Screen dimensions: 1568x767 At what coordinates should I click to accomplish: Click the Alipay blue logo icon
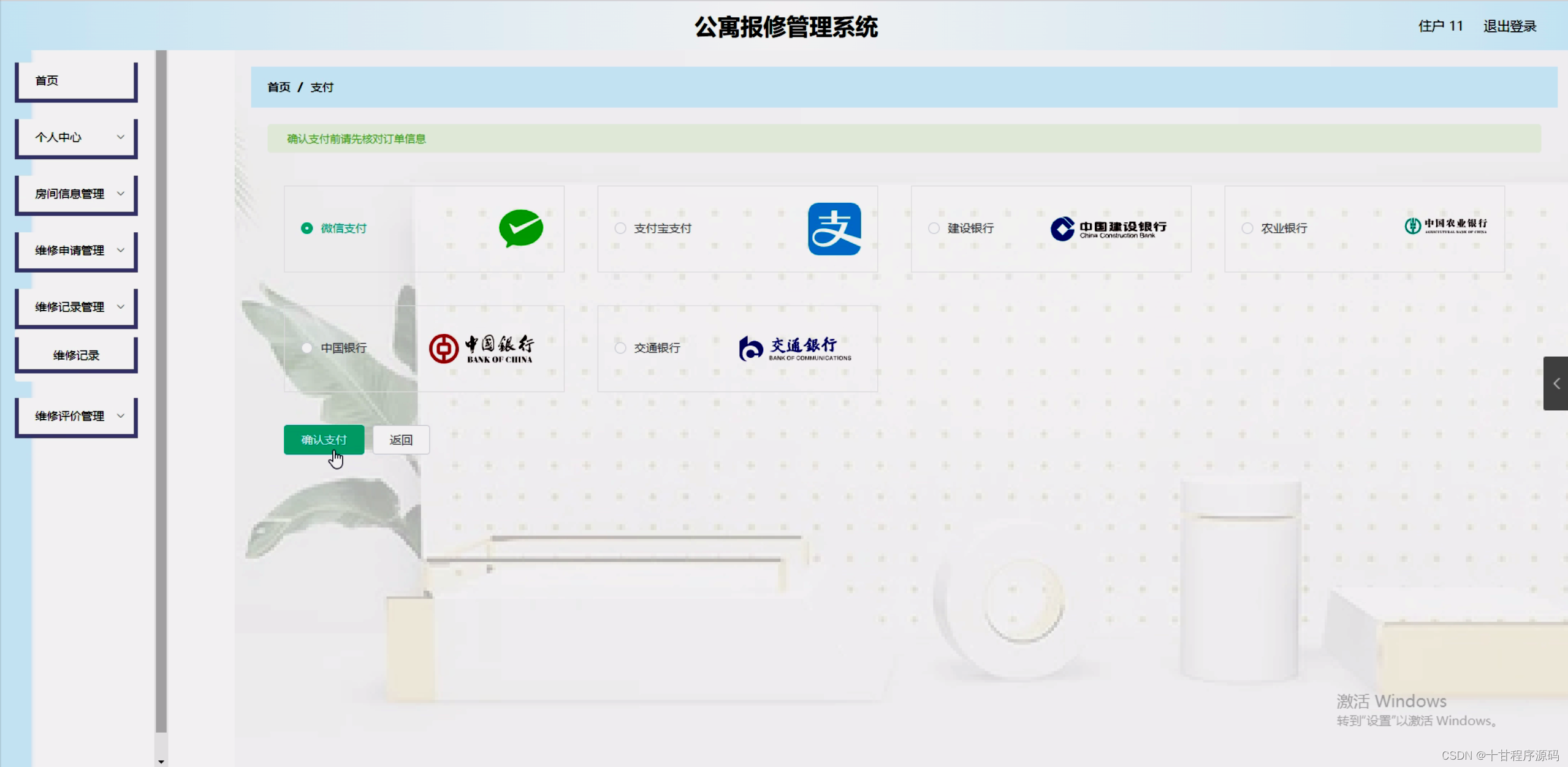click(834, 229)
